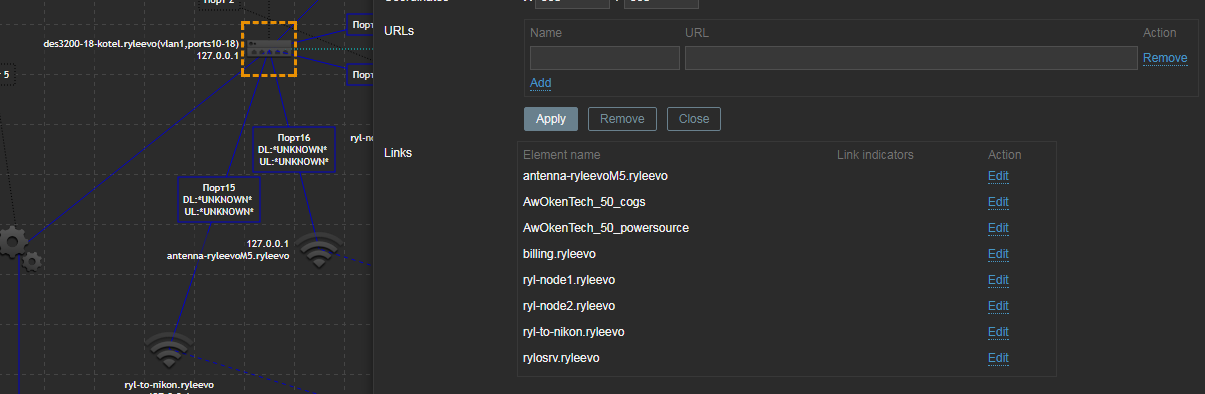Click the antenna-ryleevoM5.ryleevo map label
The image size is (1205, 394).
[x=228, y=256]
